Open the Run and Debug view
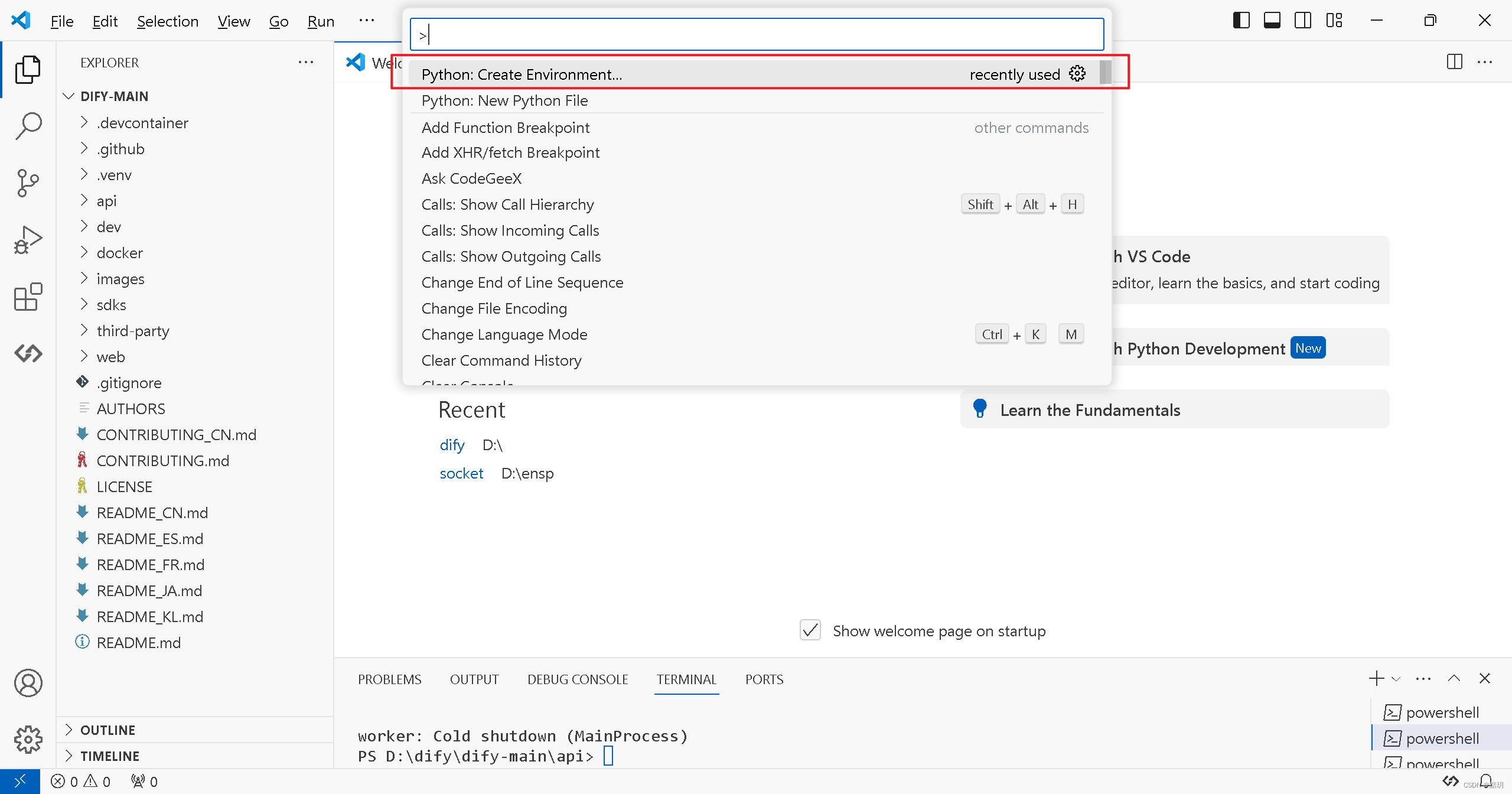The image size is (1512, 794). pyautogui.click(x=28, y=239)
